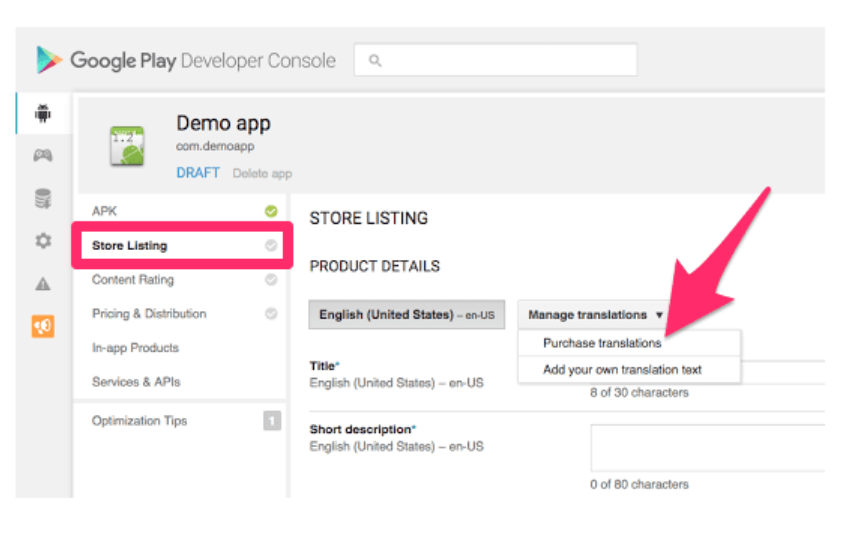This screenshot has width=847, height=541.
Task: Click the search magnifier icon
Action: tap(375, 60)
